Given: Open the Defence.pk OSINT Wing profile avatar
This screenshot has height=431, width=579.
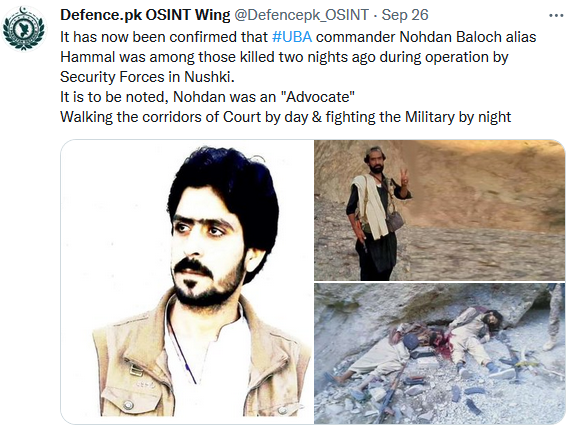Looking at the screenshot, I should pos(24,29).
